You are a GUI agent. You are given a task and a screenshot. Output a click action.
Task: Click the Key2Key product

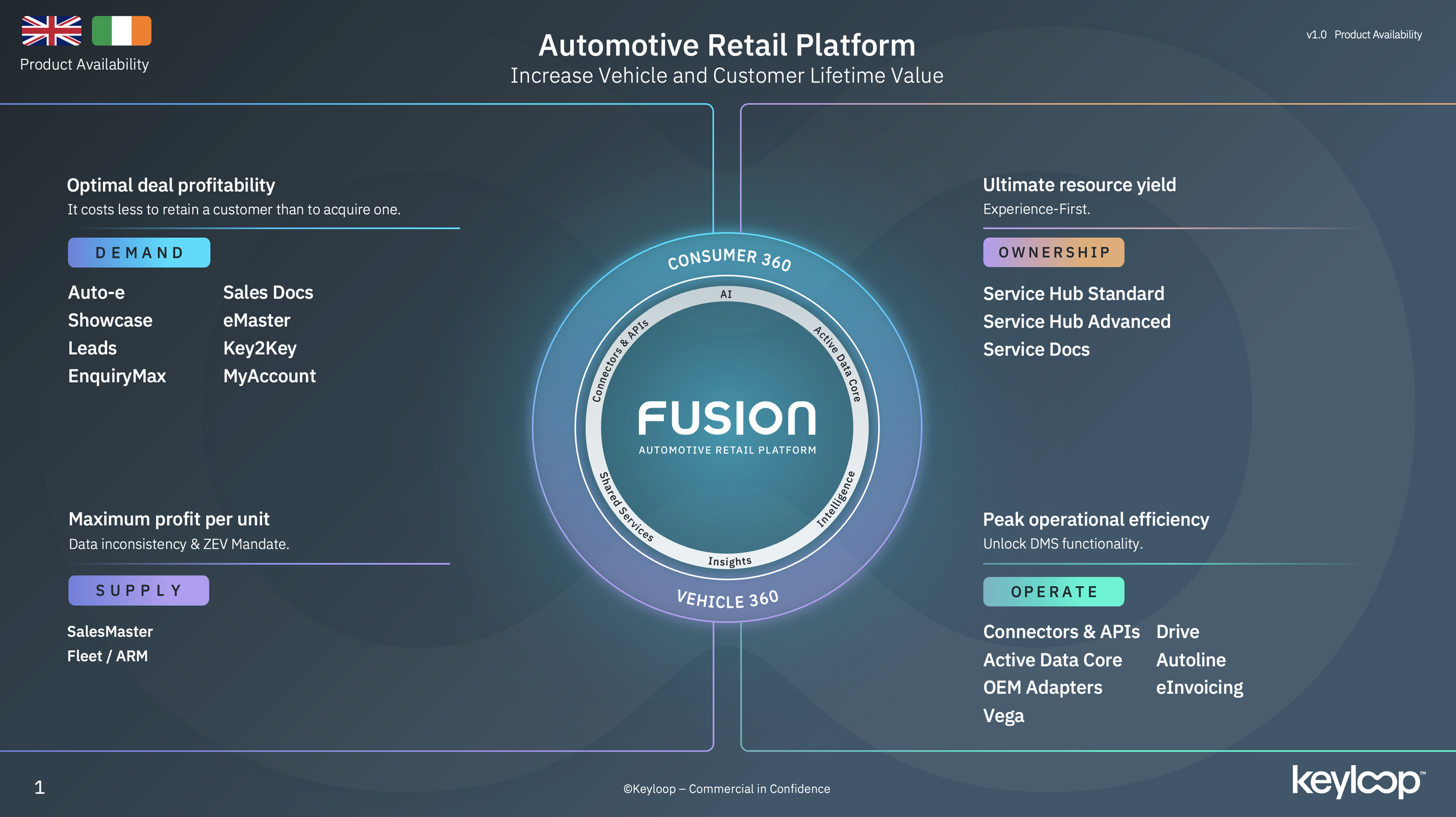(x=260, y=348)
